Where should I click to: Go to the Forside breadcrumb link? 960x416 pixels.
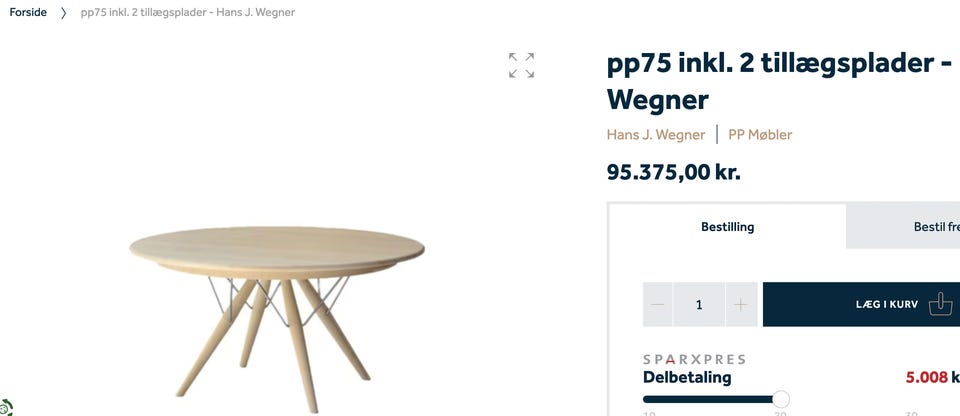(x=28, y=12)
